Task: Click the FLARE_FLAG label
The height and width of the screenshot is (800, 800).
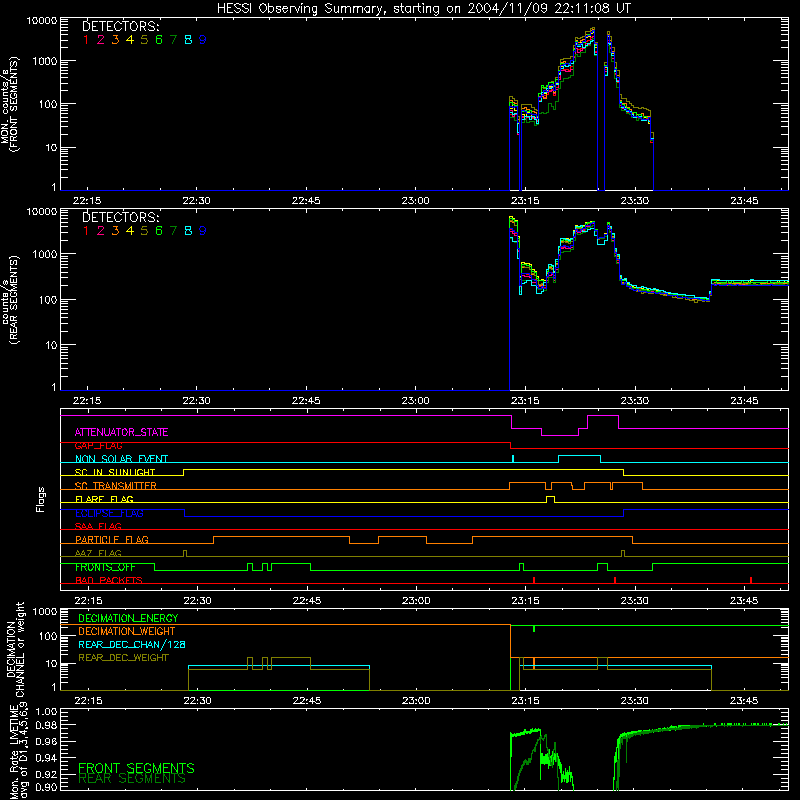Action: coord(104,499)
